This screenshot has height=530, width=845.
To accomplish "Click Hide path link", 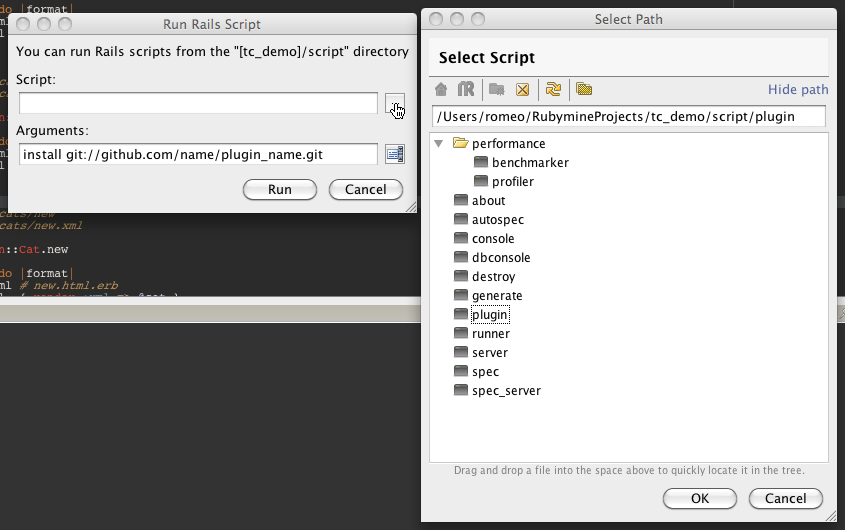I will coord(798,90).
